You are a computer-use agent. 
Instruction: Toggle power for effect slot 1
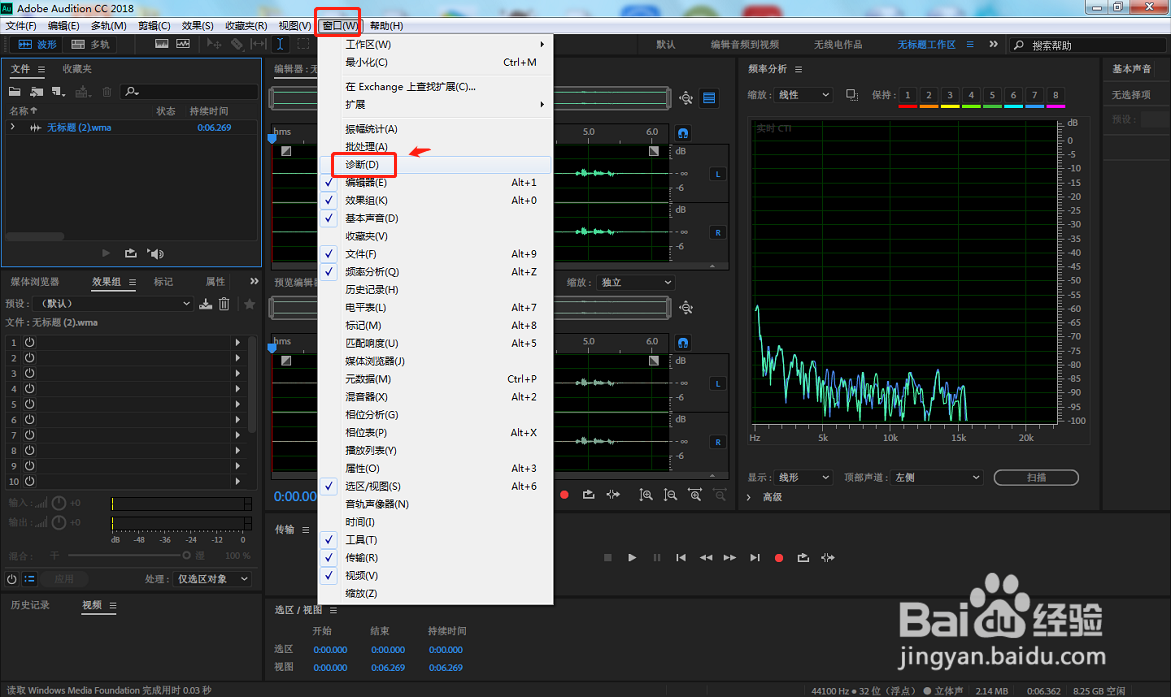click(x=30, y=342)
